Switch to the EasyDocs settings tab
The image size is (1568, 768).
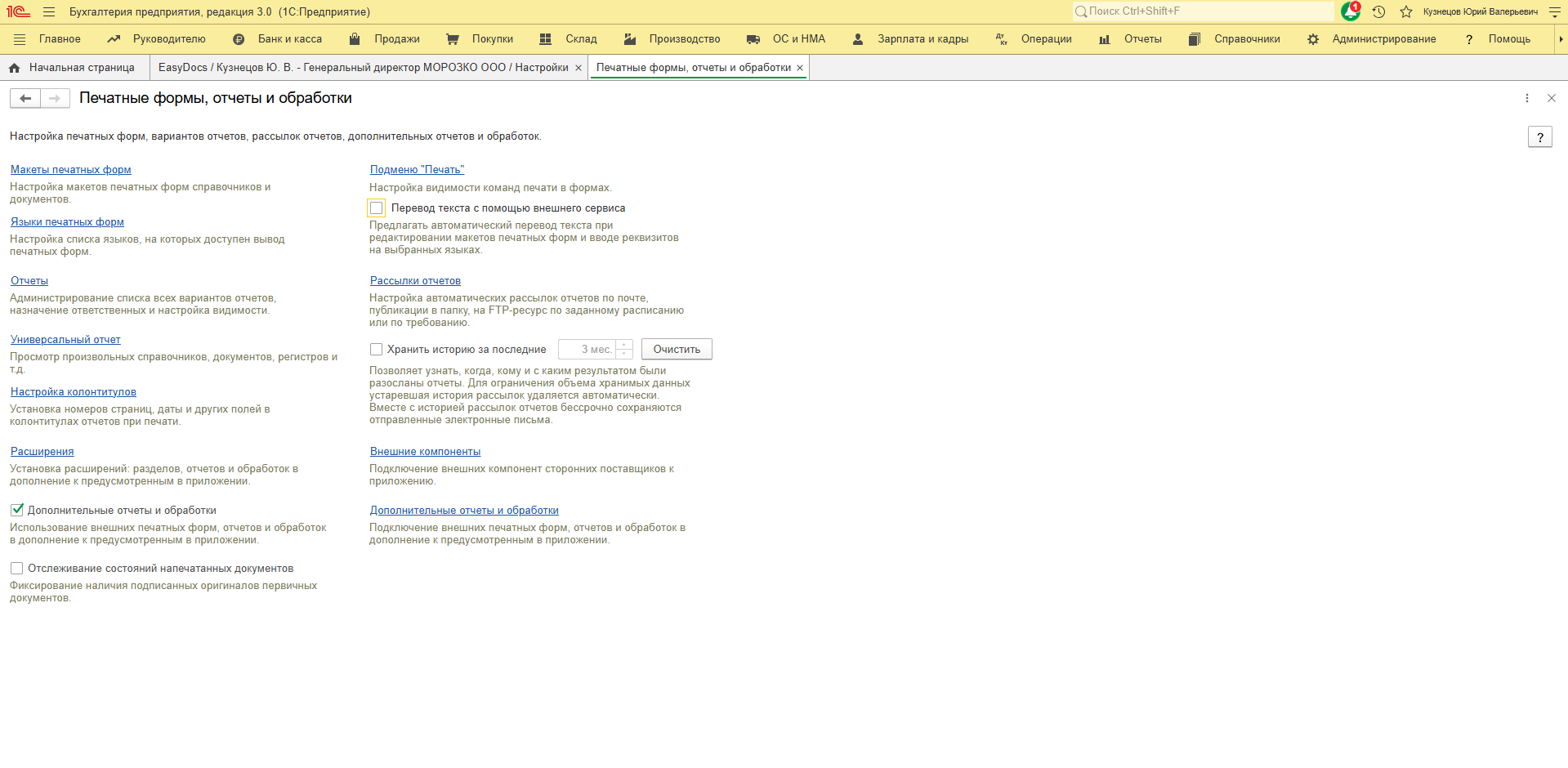(x=363, y=68)
